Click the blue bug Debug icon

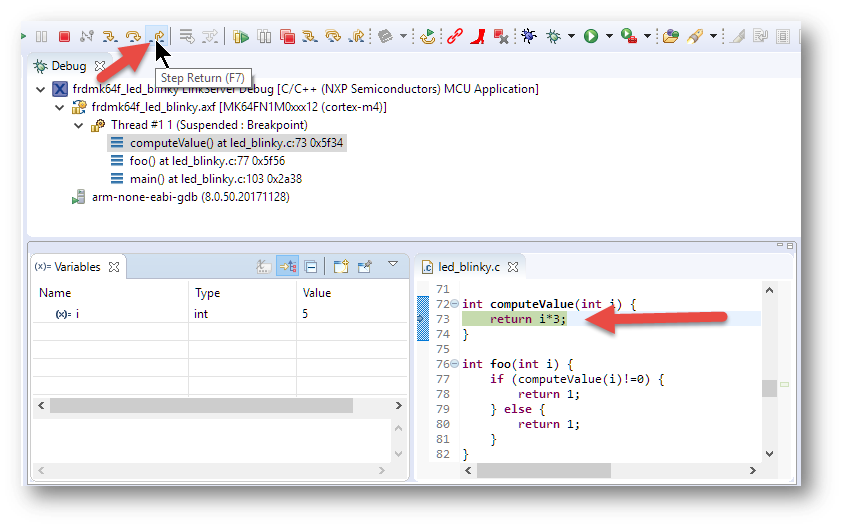(x=529, y=36)
